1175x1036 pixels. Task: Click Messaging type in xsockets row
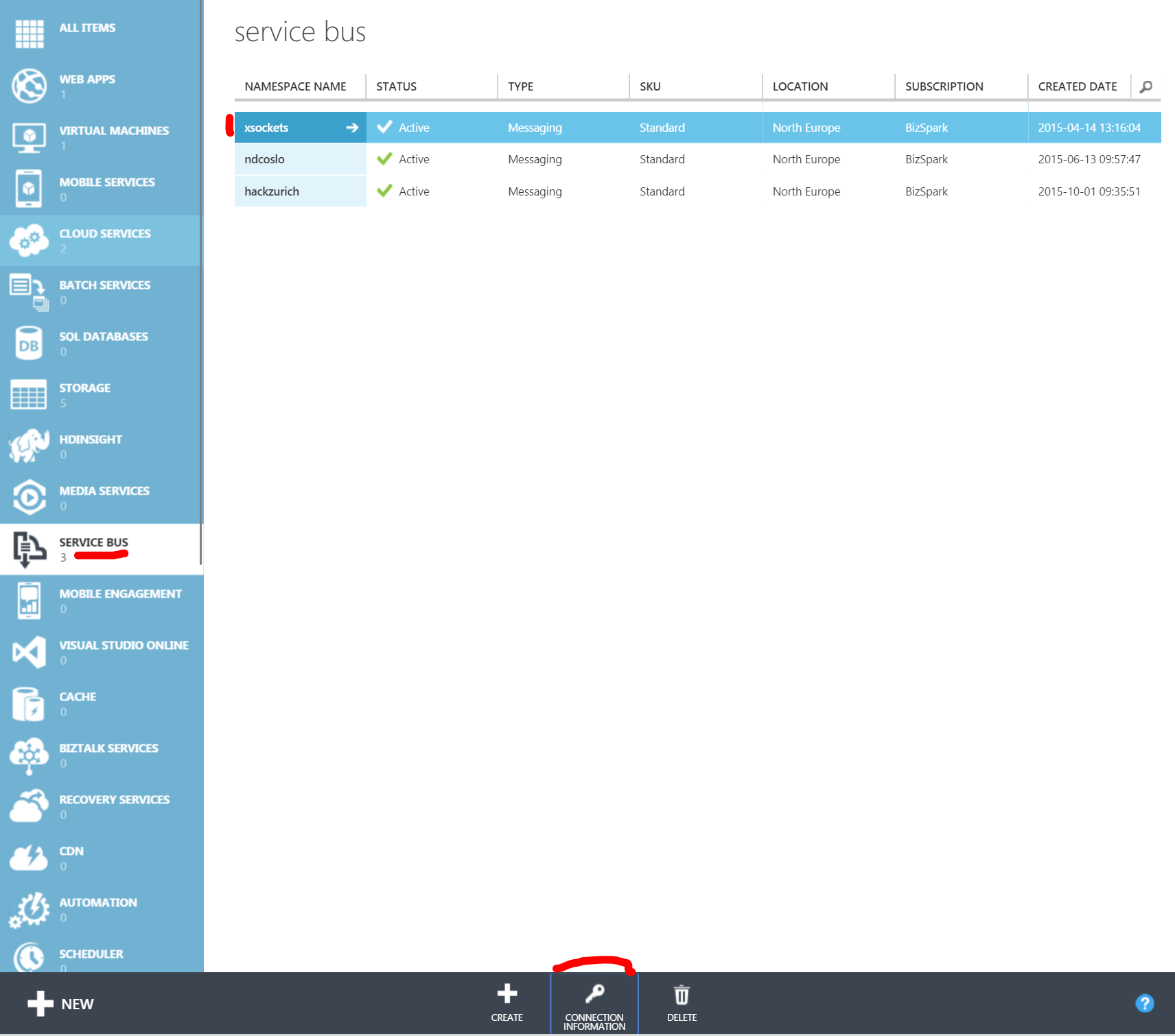coord(535,128)
